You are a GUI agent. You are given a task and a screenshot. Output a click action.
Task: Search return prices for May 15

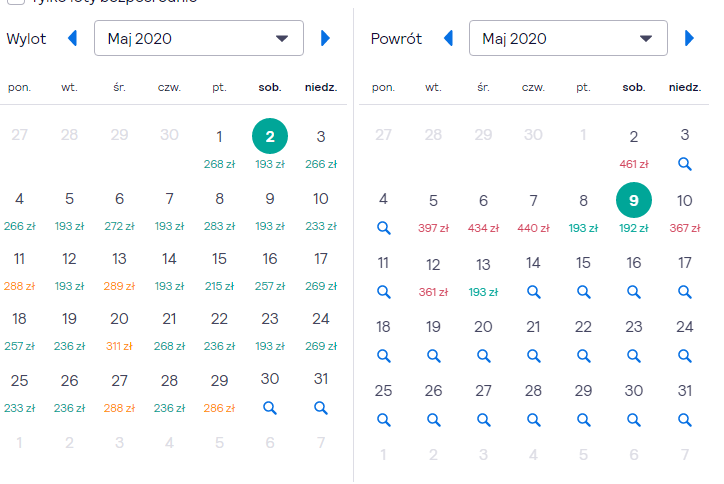(x=584, y=292)
